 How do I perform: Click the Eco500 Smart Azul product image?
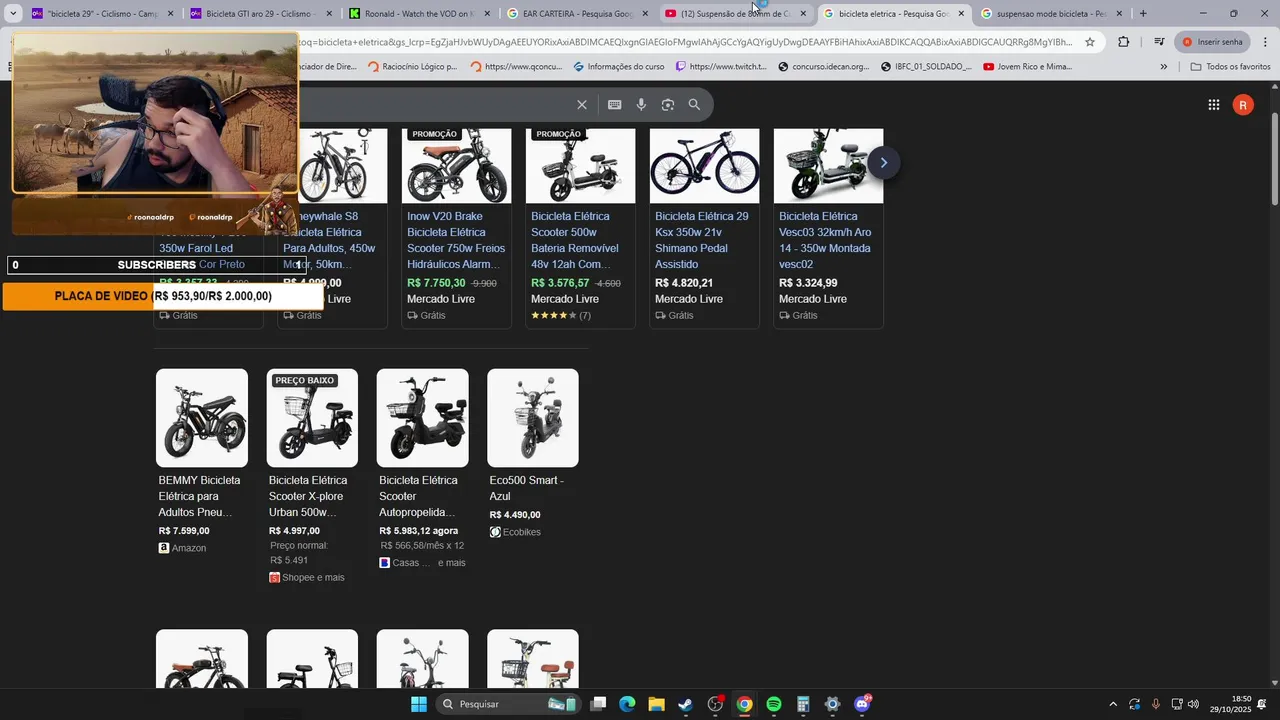click(x=533, y=418)
